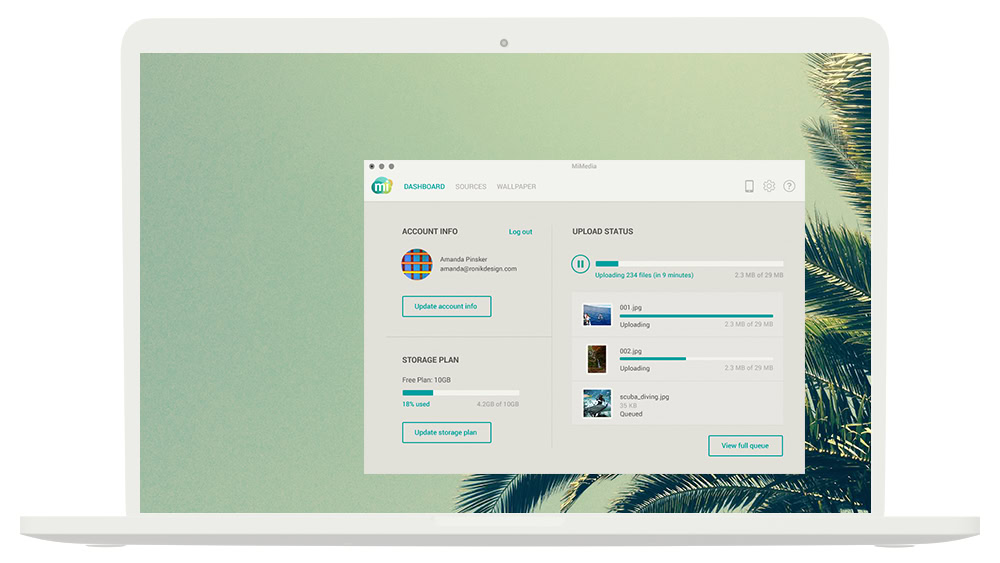The image size is (1000, 563).
Task: Open the 002.jpg thumbnail
Action: [597, 359]
